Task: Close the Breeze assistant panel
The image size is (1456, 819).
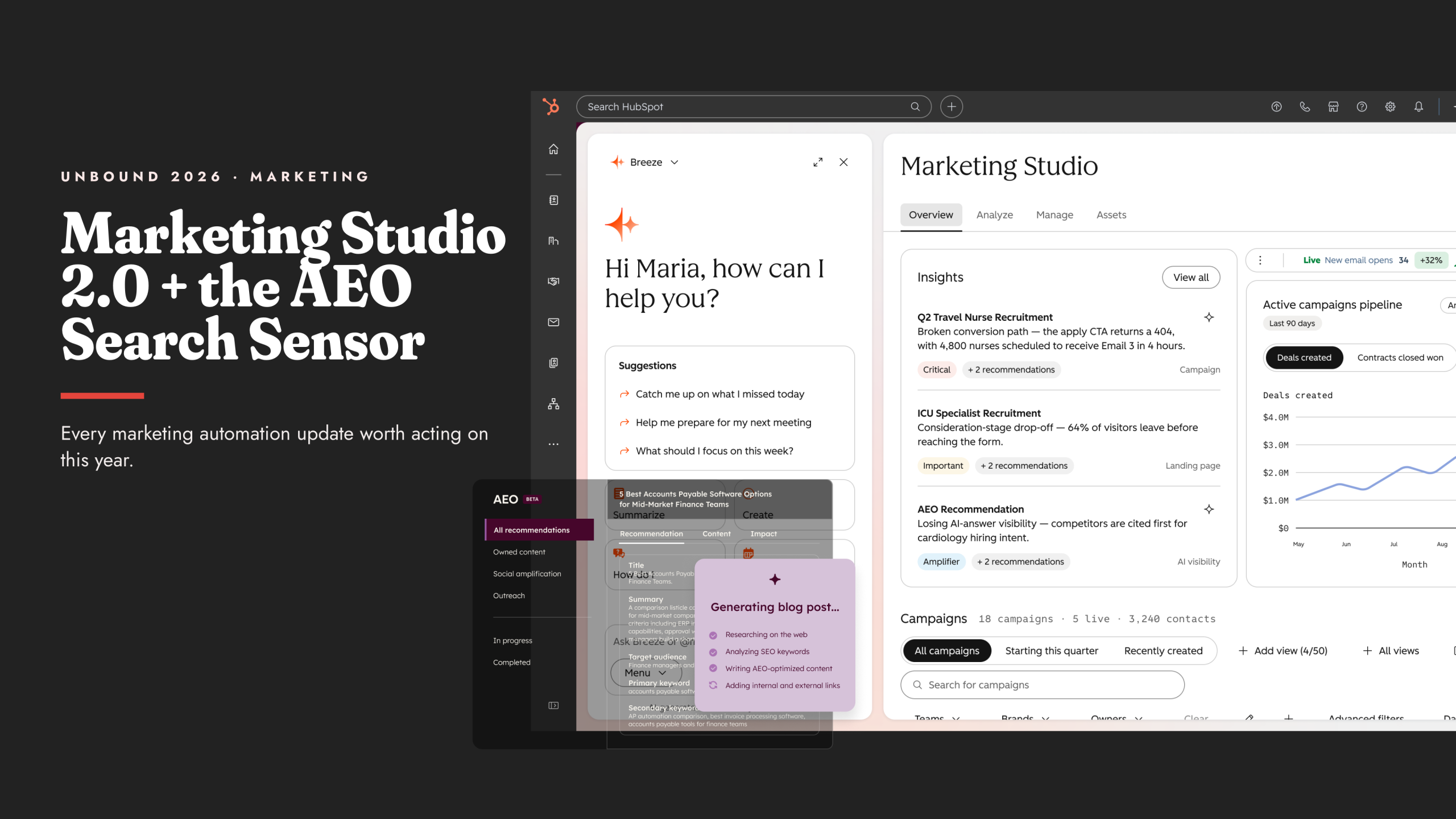Action: (843, 162)
